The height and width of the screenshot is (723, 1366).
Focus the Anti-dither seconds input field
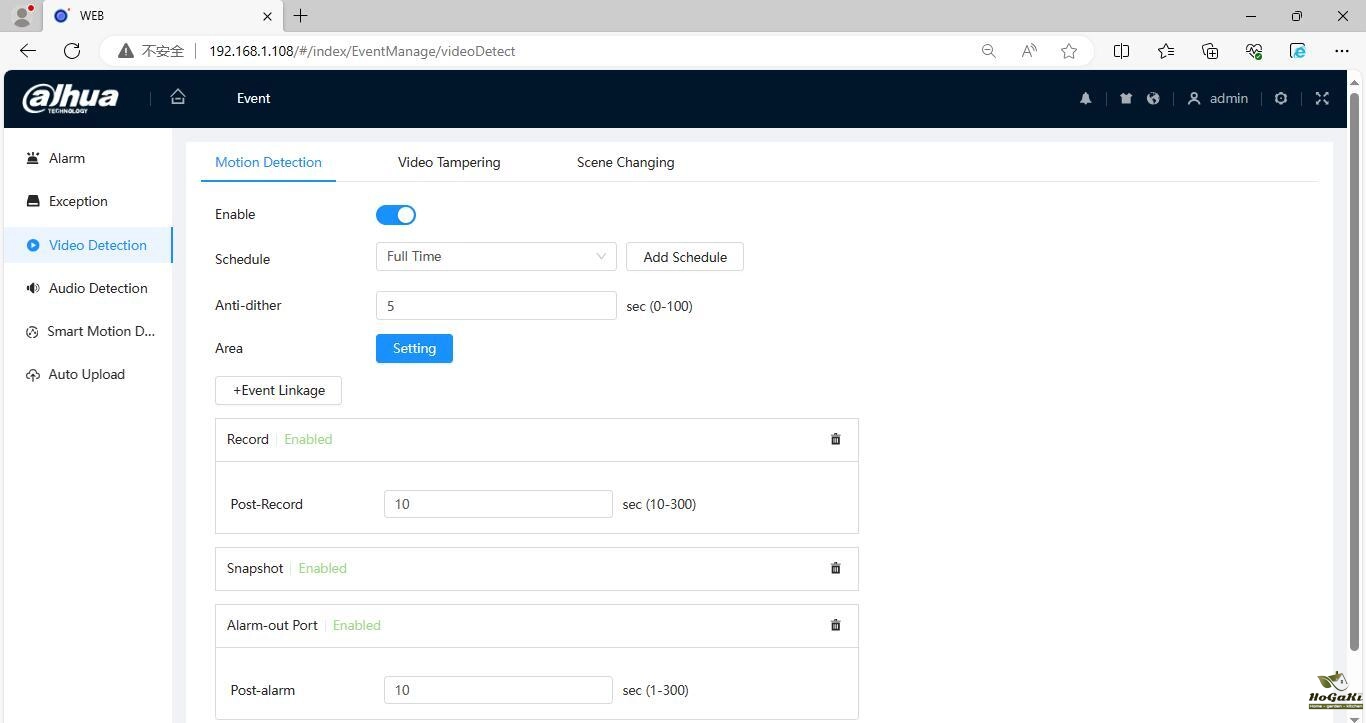(496, 306)
